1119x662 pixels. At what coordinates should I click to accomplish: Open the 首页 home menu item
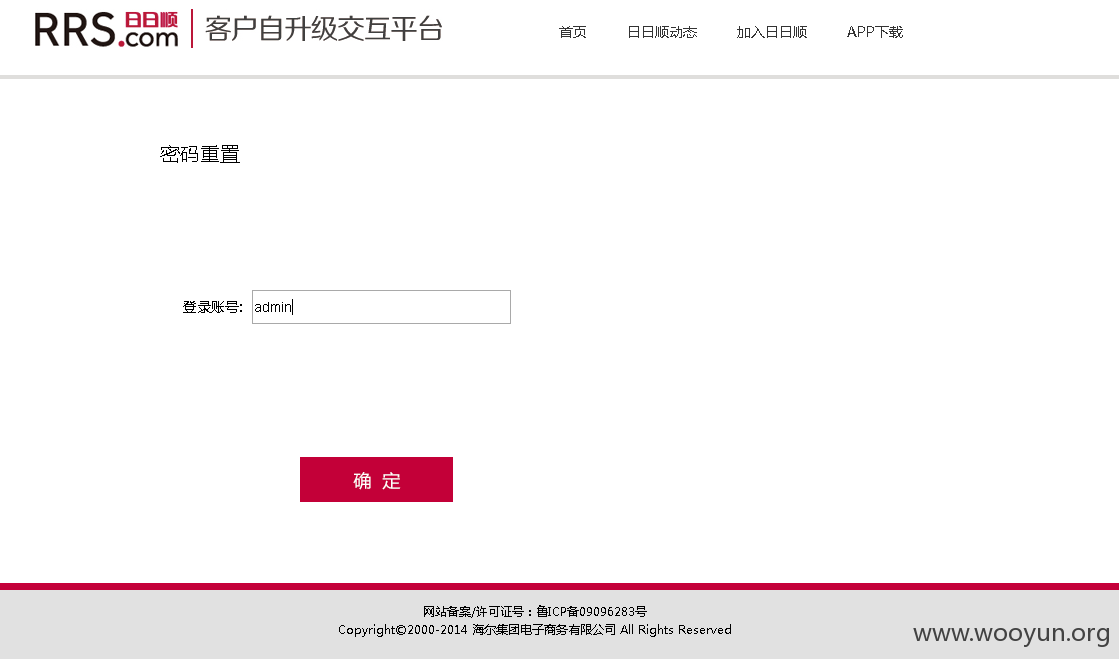[x=572, y=32]
